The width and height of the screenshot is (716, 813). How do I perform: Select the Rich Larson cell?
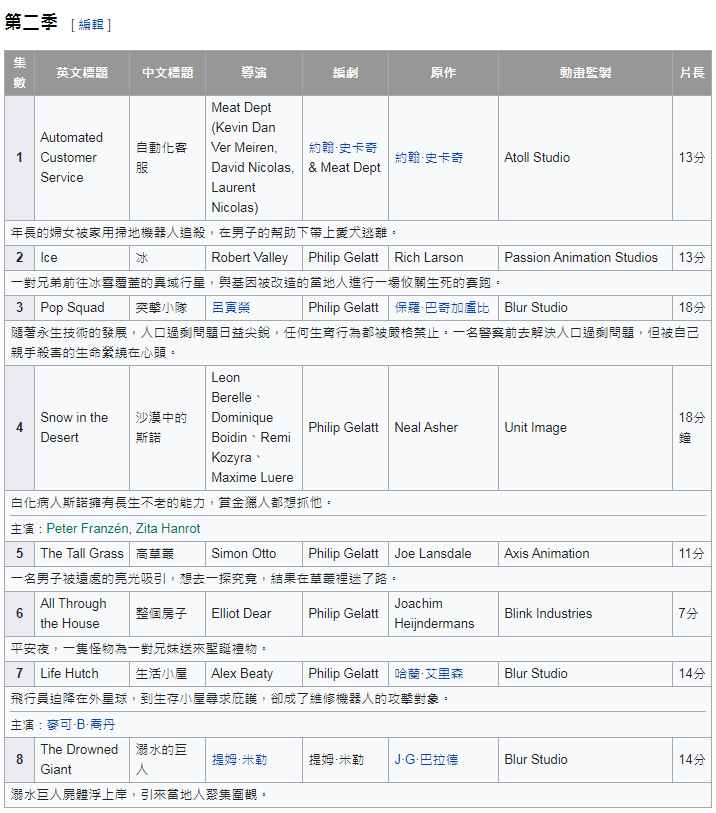click(x=443, y=258)
